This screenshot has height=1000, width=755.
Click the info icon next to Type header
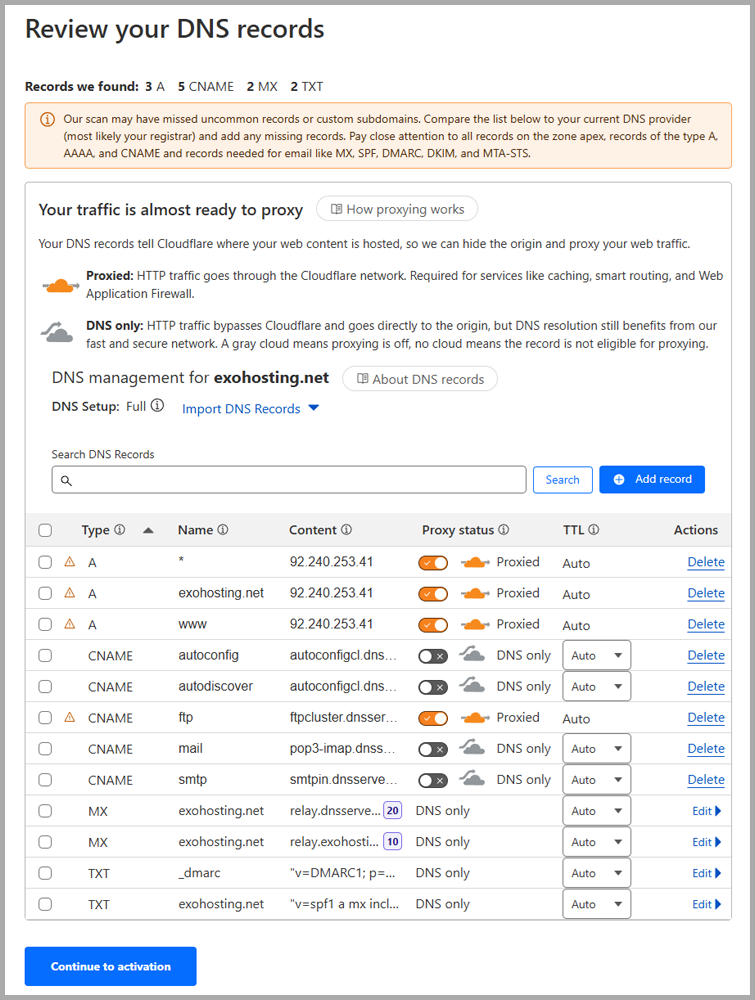pos(119,530)
